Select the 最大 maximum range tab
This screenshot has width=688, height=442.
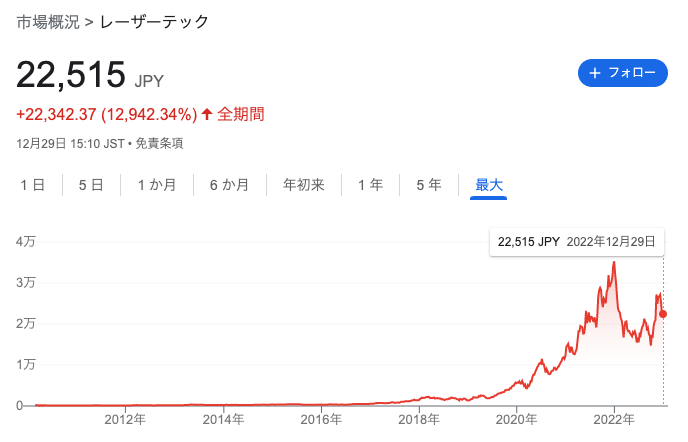[x=489, y=185]
